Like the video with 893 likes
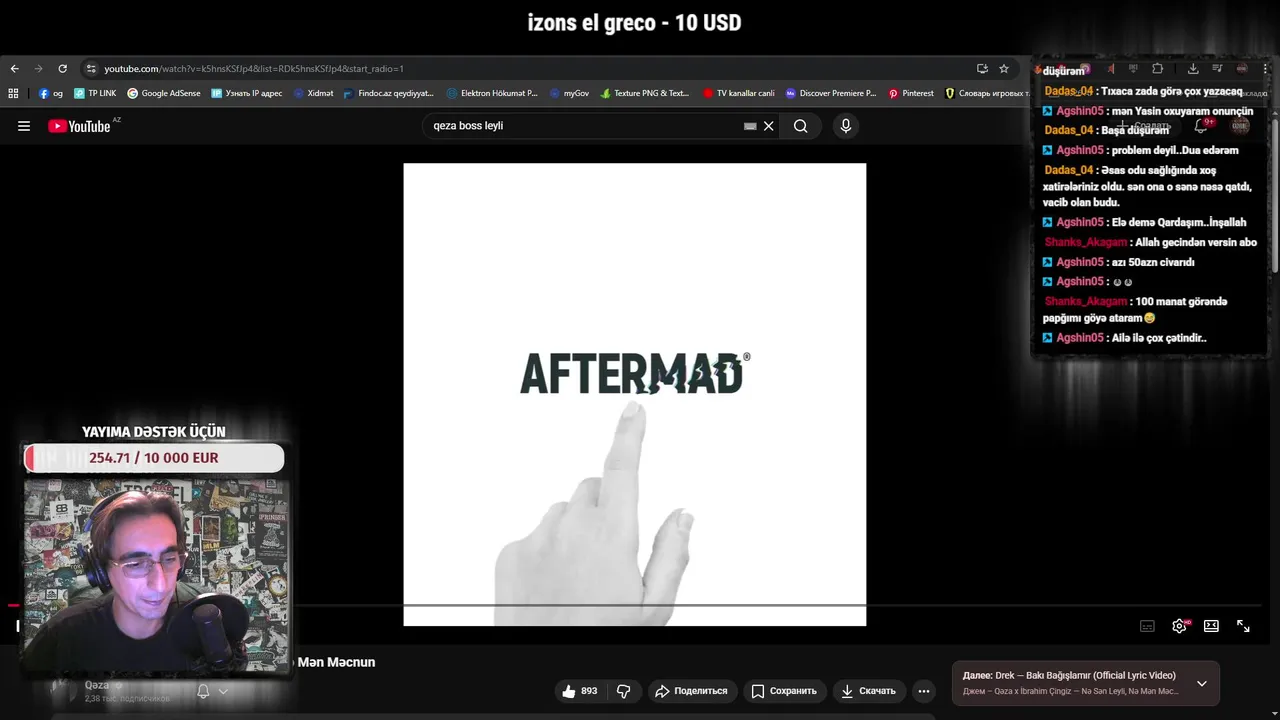The height and width of the screenshot is (720, 1280). pyautogui.click(x=580, y=691)
